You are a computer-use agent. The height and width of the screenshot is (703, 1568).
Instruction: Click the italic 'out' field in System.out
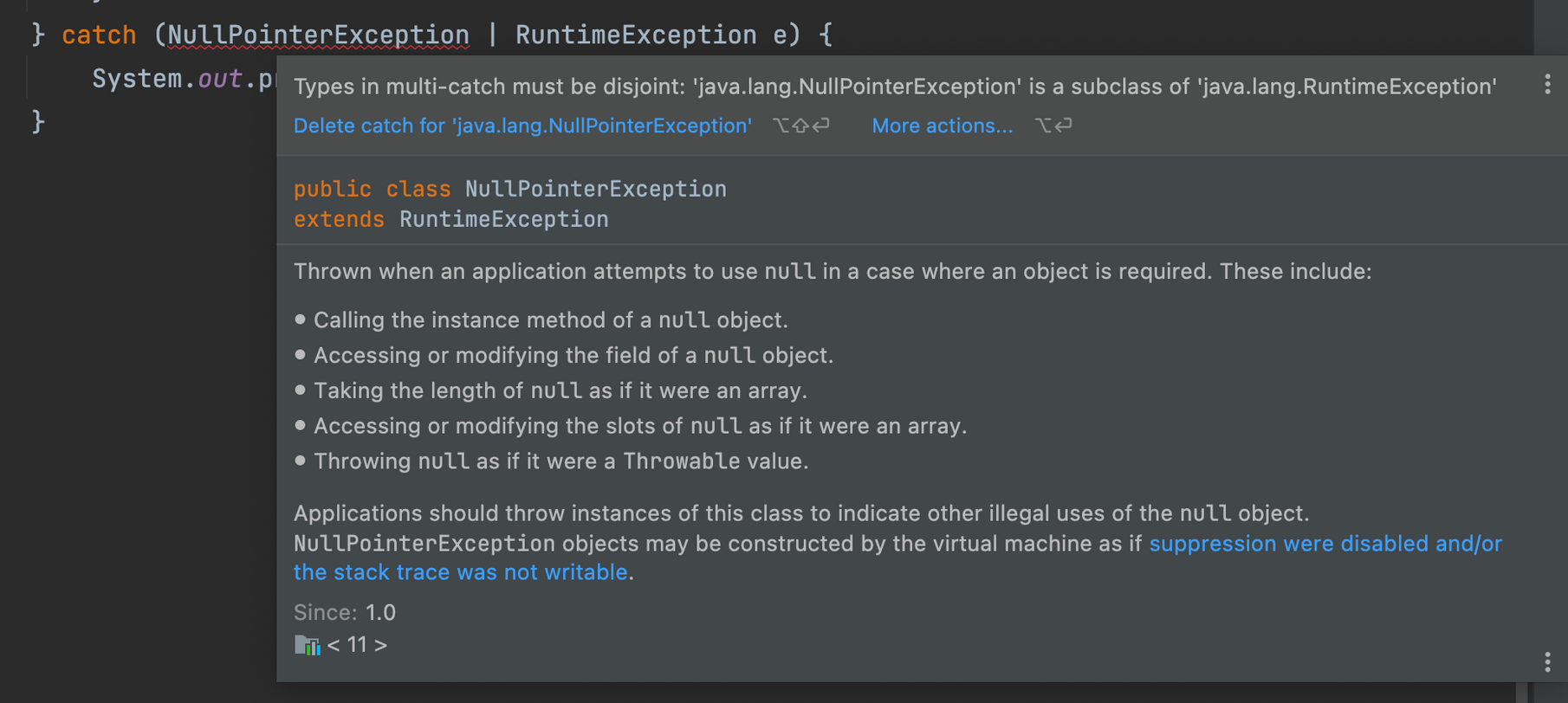[219, 79]
